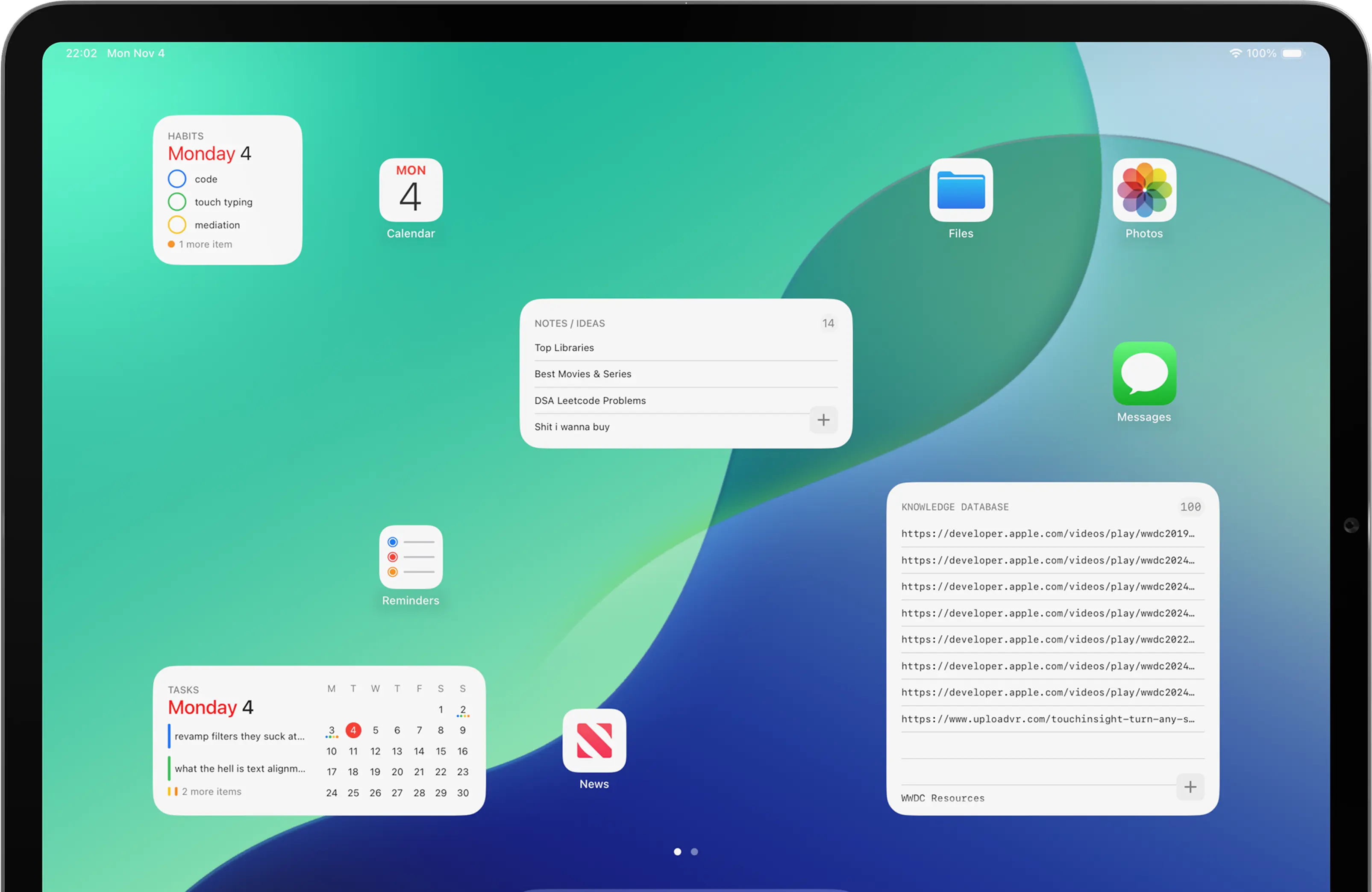1372x892 pixels.
Task: Check off the 'code' habit circle
Action: coord(177,179)
